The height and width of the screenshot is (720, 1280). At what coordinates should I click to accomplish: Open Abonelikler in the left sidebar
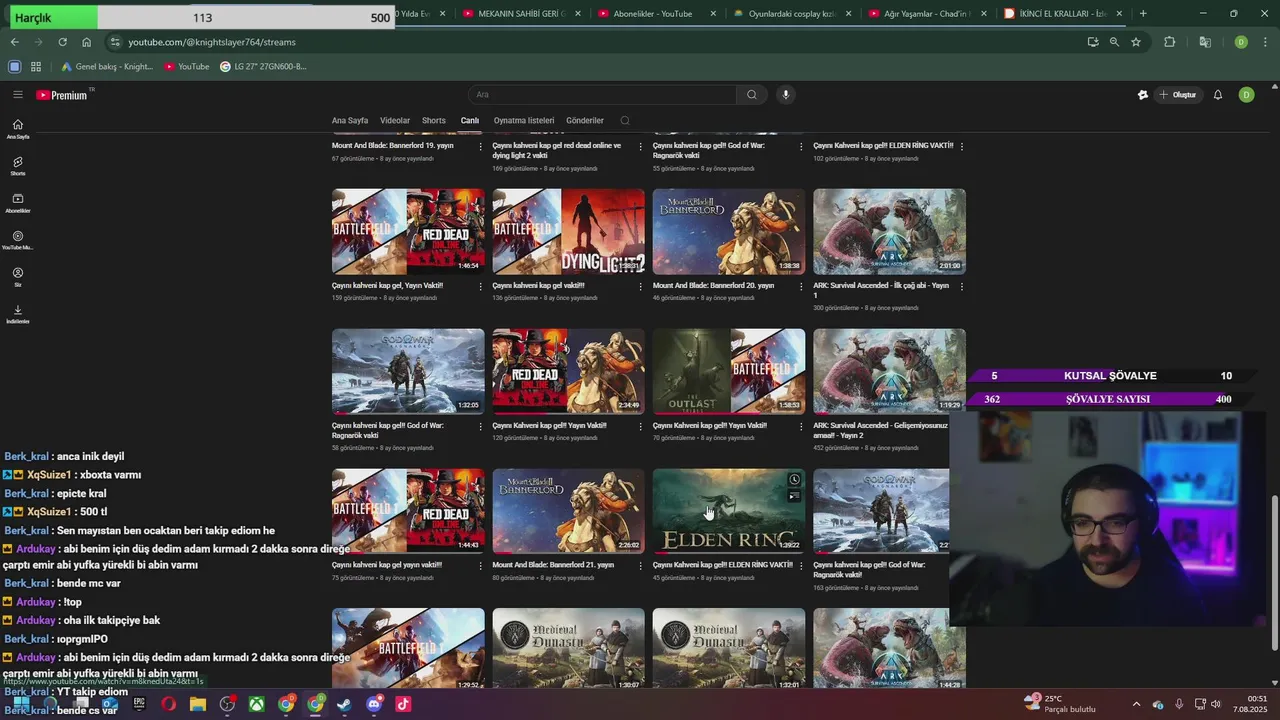point(17,203)
